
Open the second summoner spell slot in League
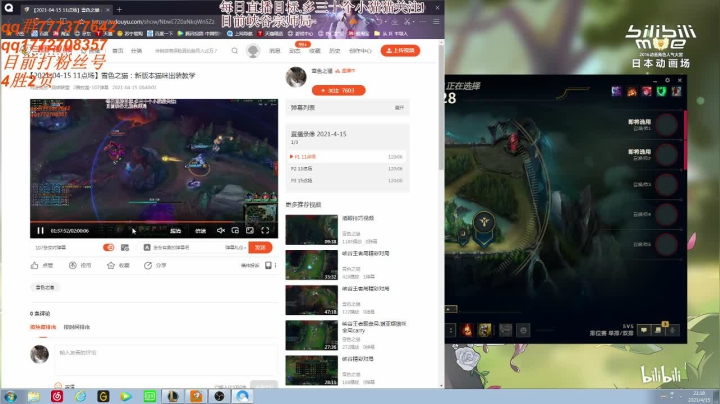(484, 330)
